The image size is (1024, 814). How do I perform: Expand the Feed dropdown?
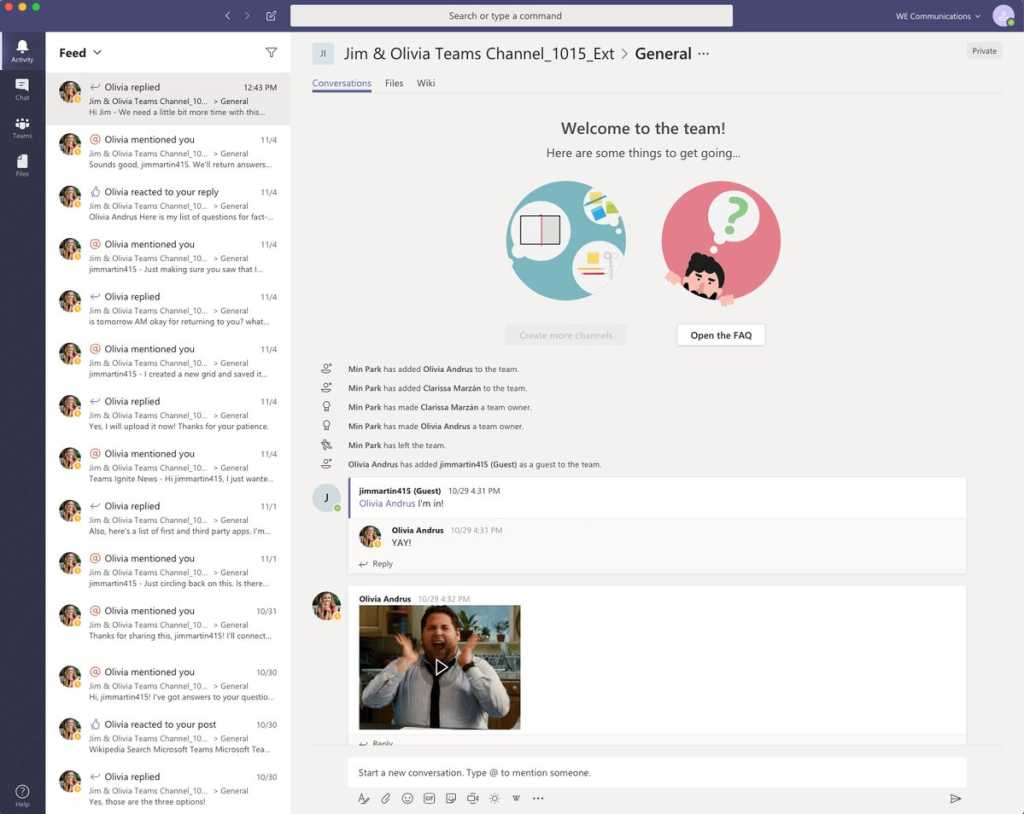click(80, 53)
